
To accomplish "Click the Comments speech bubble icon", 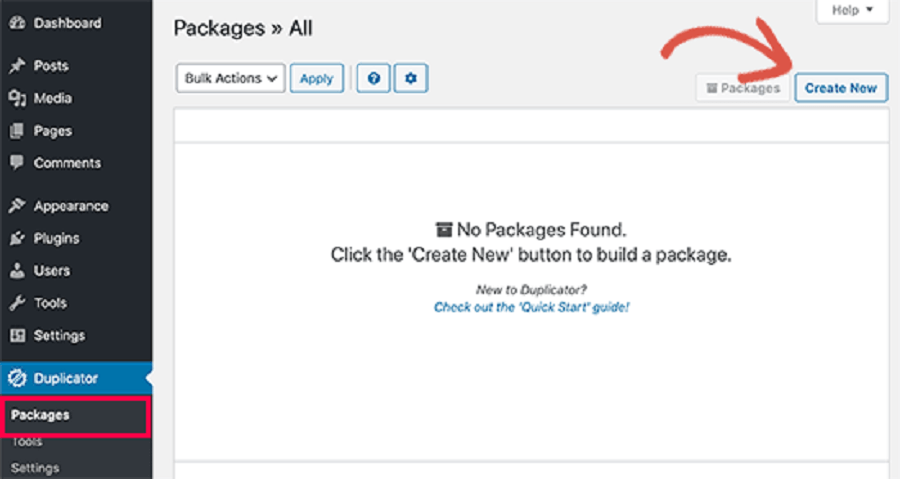I will click(x=17, y=163).
